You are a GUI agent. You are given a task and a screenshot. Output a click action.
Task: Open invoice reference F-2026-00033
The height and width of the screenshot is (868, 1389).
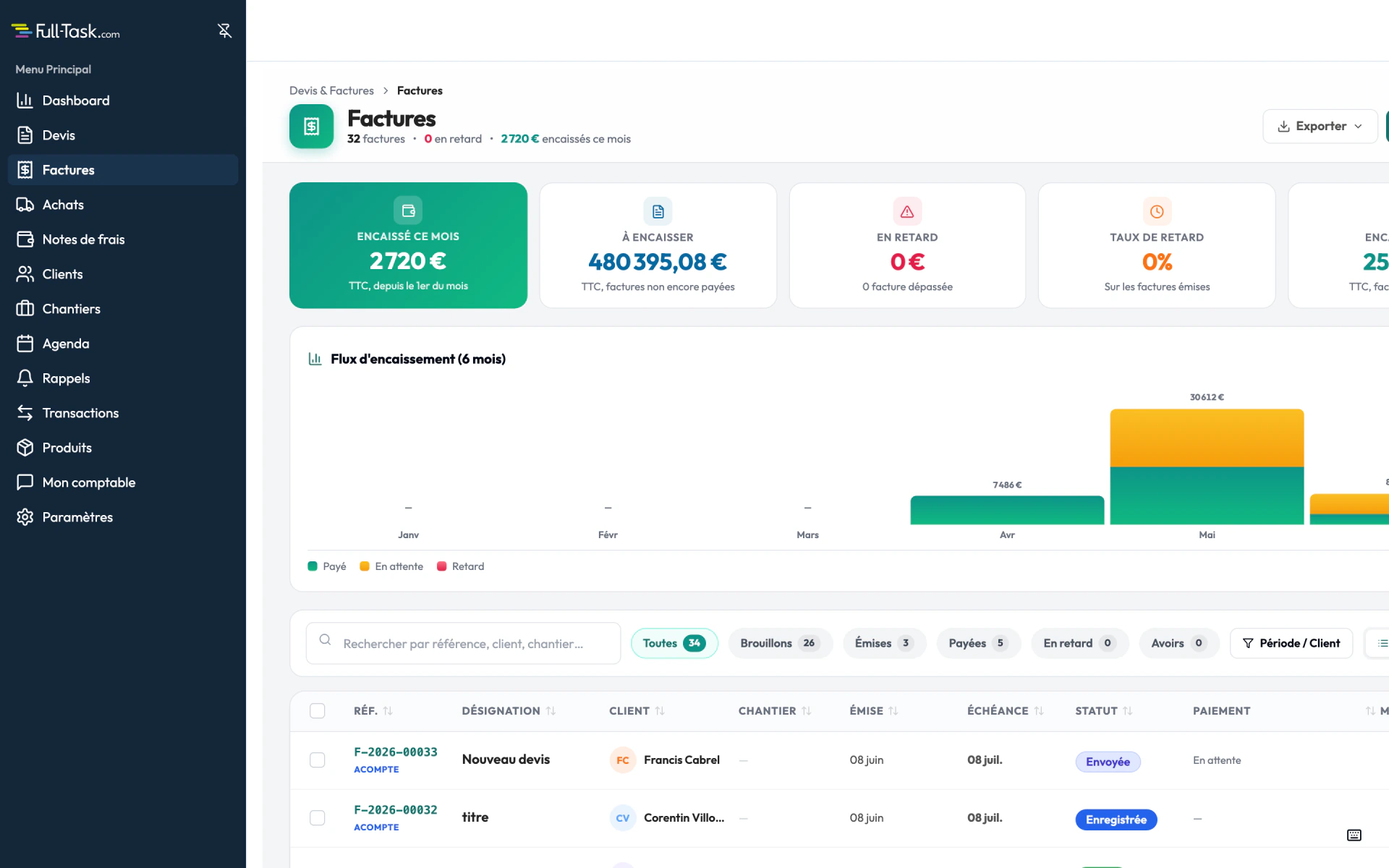(396, 752)
